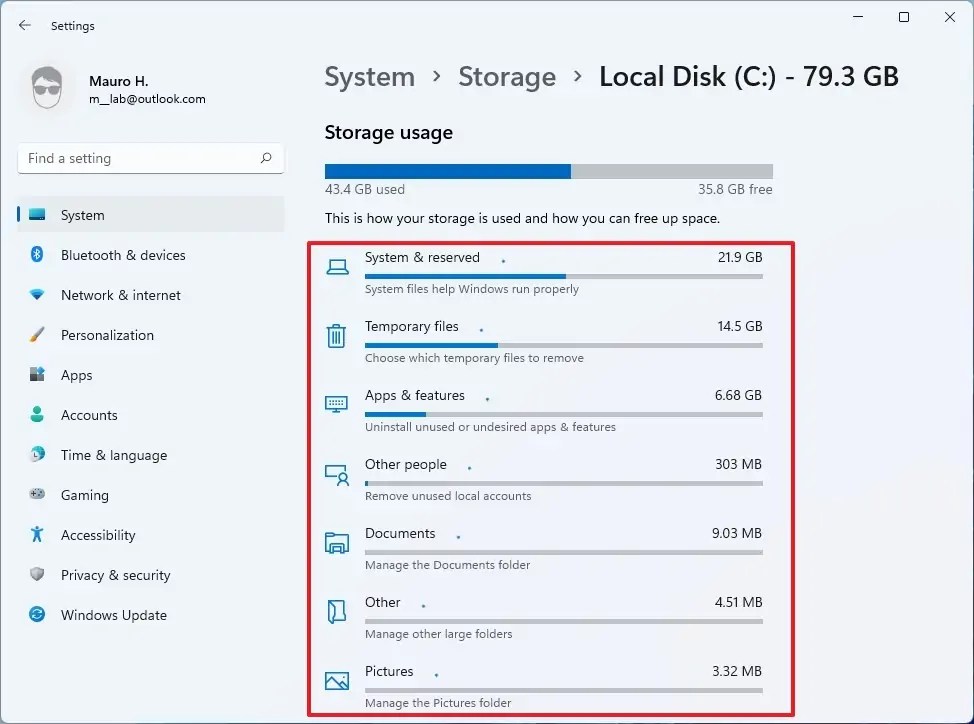Click the storage usage bar

pos(548,170)
